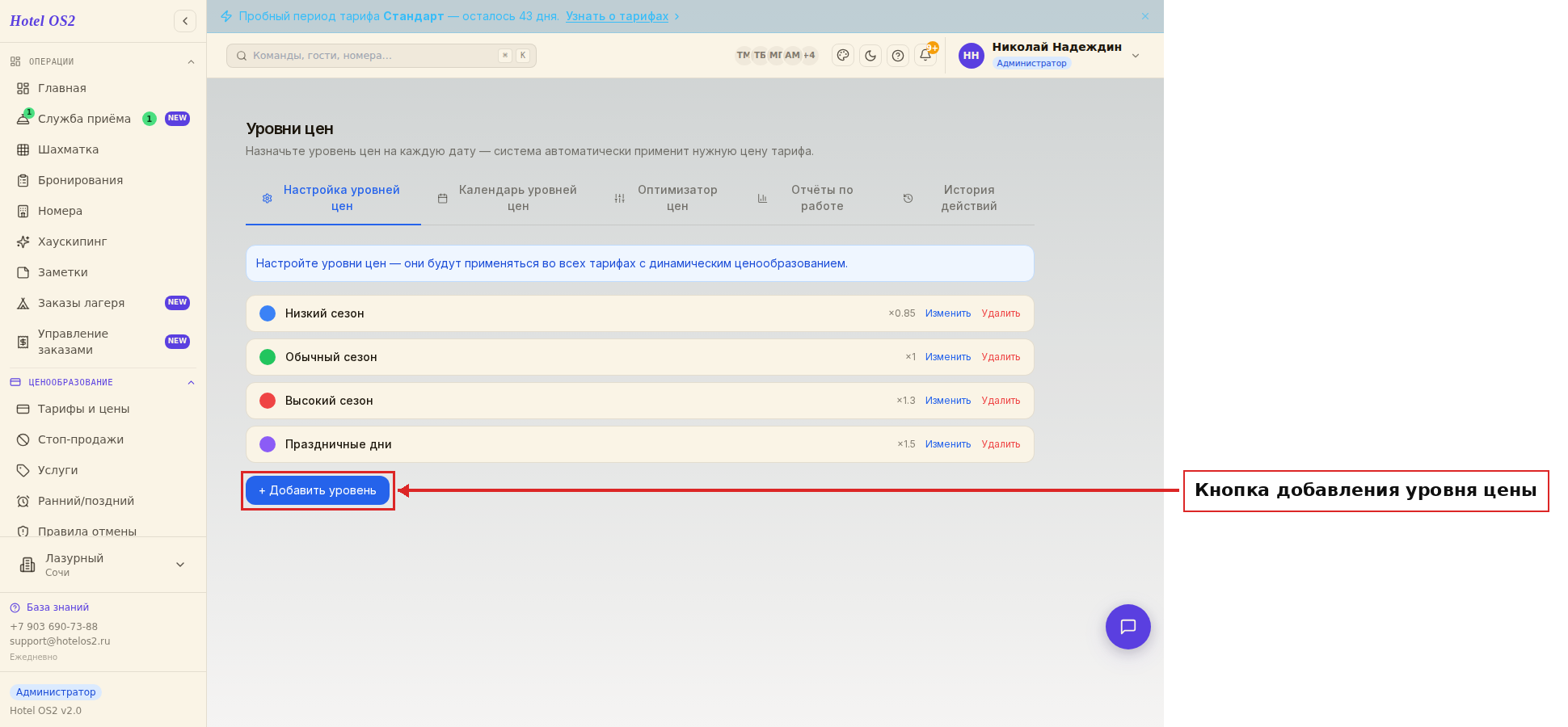This screenshot has height=727, width=1568.
Task: Switch to История действий tab
Action: 951,198
